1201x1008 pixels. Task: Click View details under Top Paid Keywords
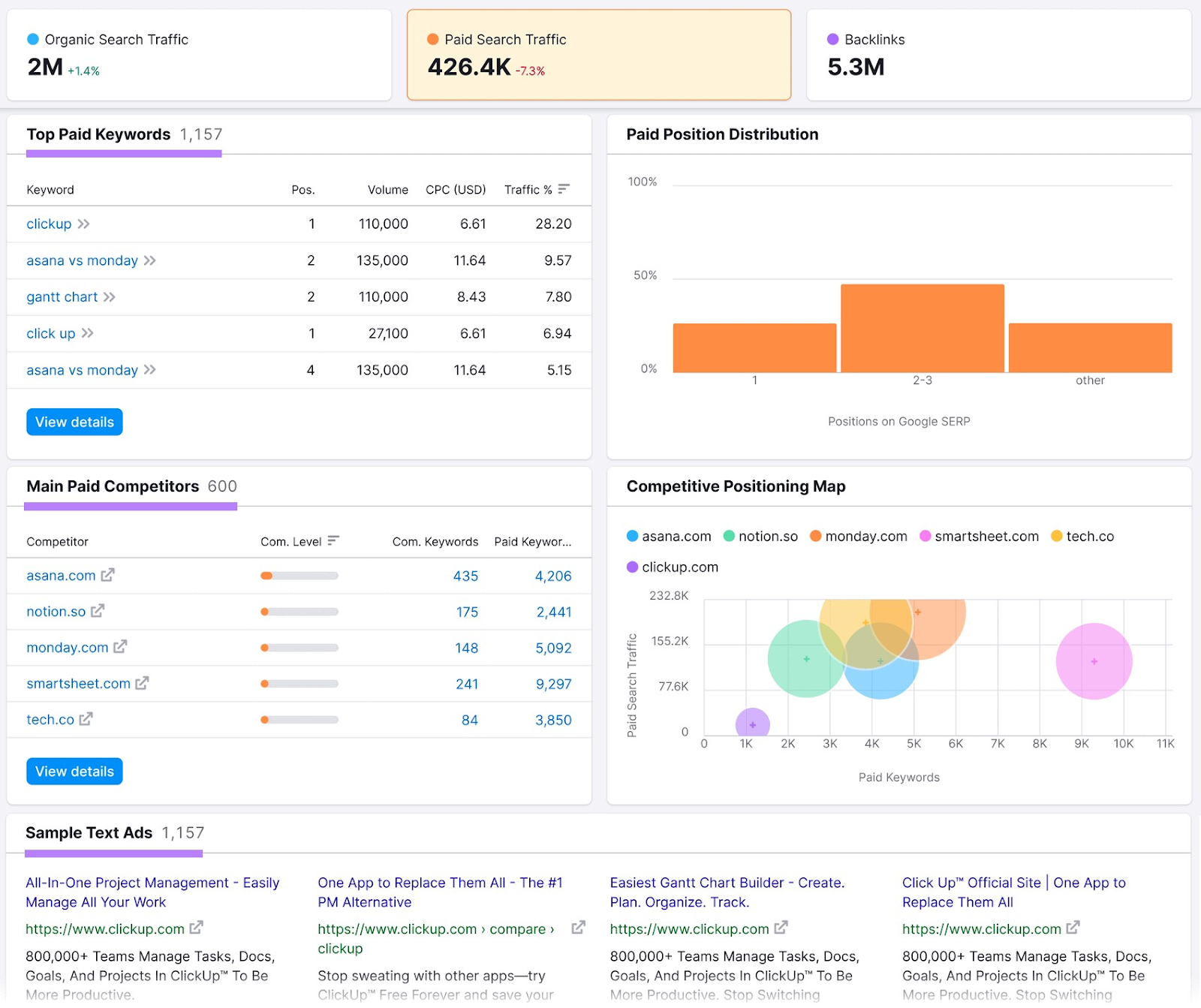tap(74, 421)
